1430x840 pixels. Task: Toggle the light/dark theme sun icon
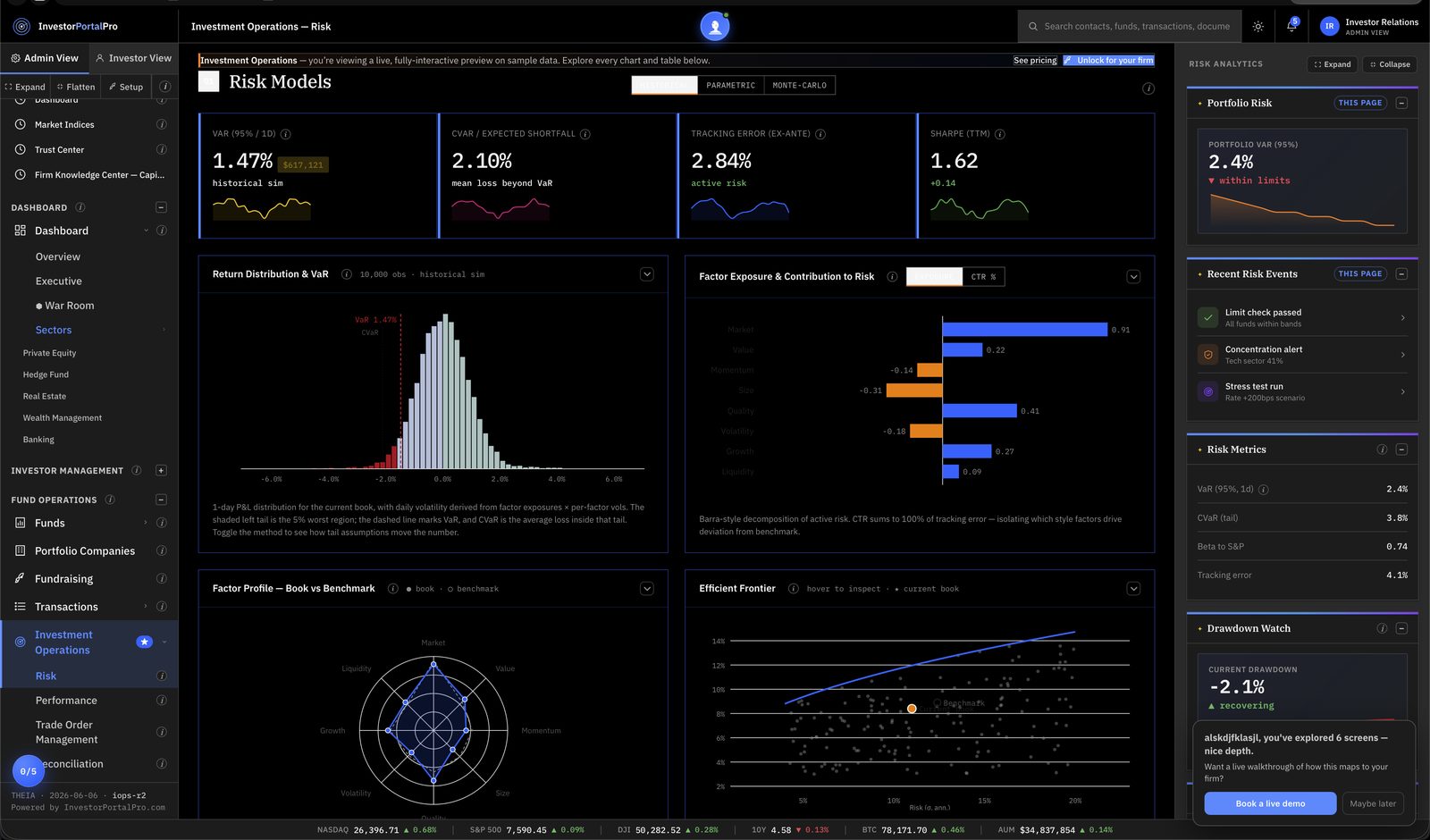(x=1258, y=27)
